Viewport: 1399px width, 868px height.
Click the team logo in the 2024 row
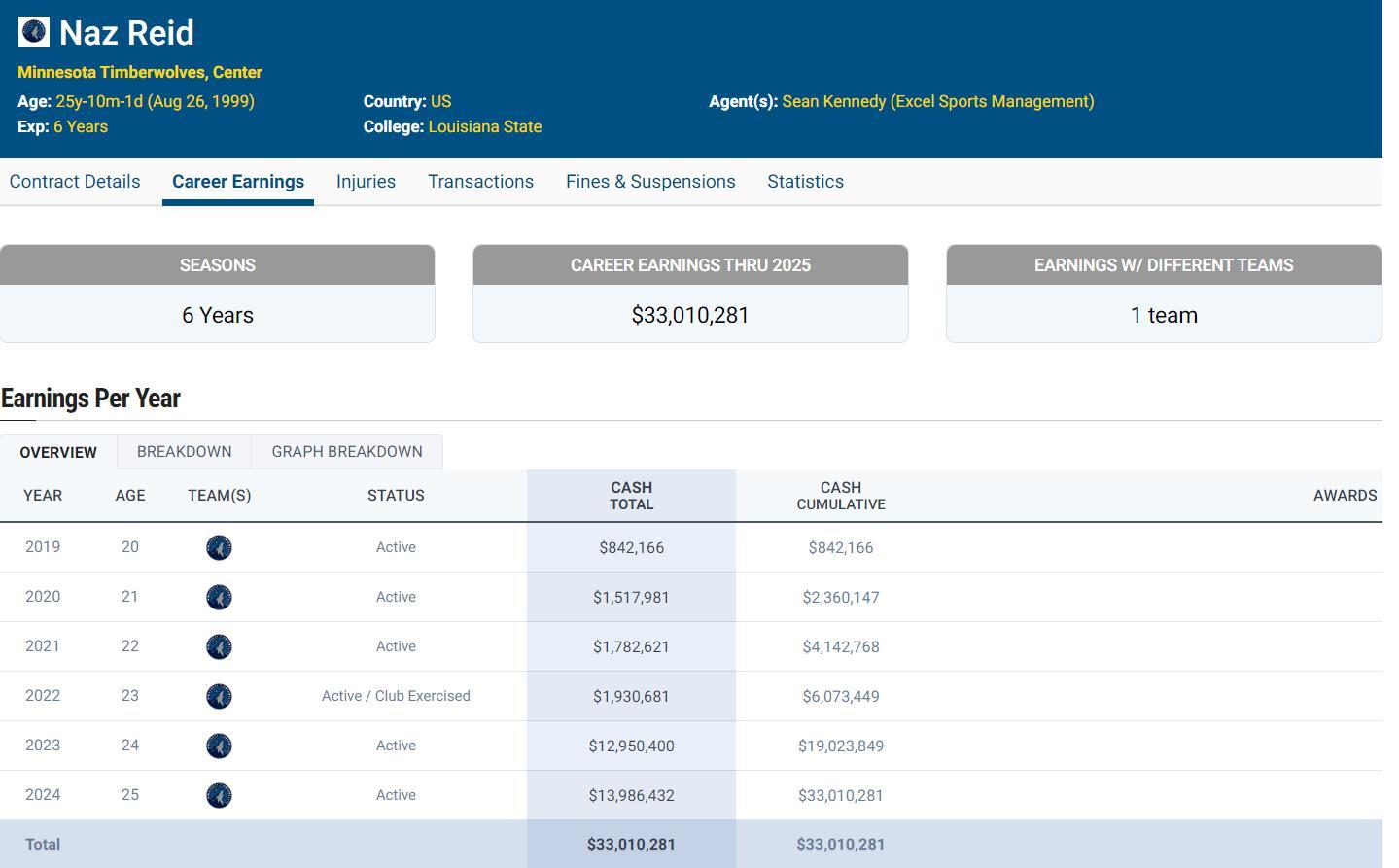pyautogui.click(x=219, y=796)
